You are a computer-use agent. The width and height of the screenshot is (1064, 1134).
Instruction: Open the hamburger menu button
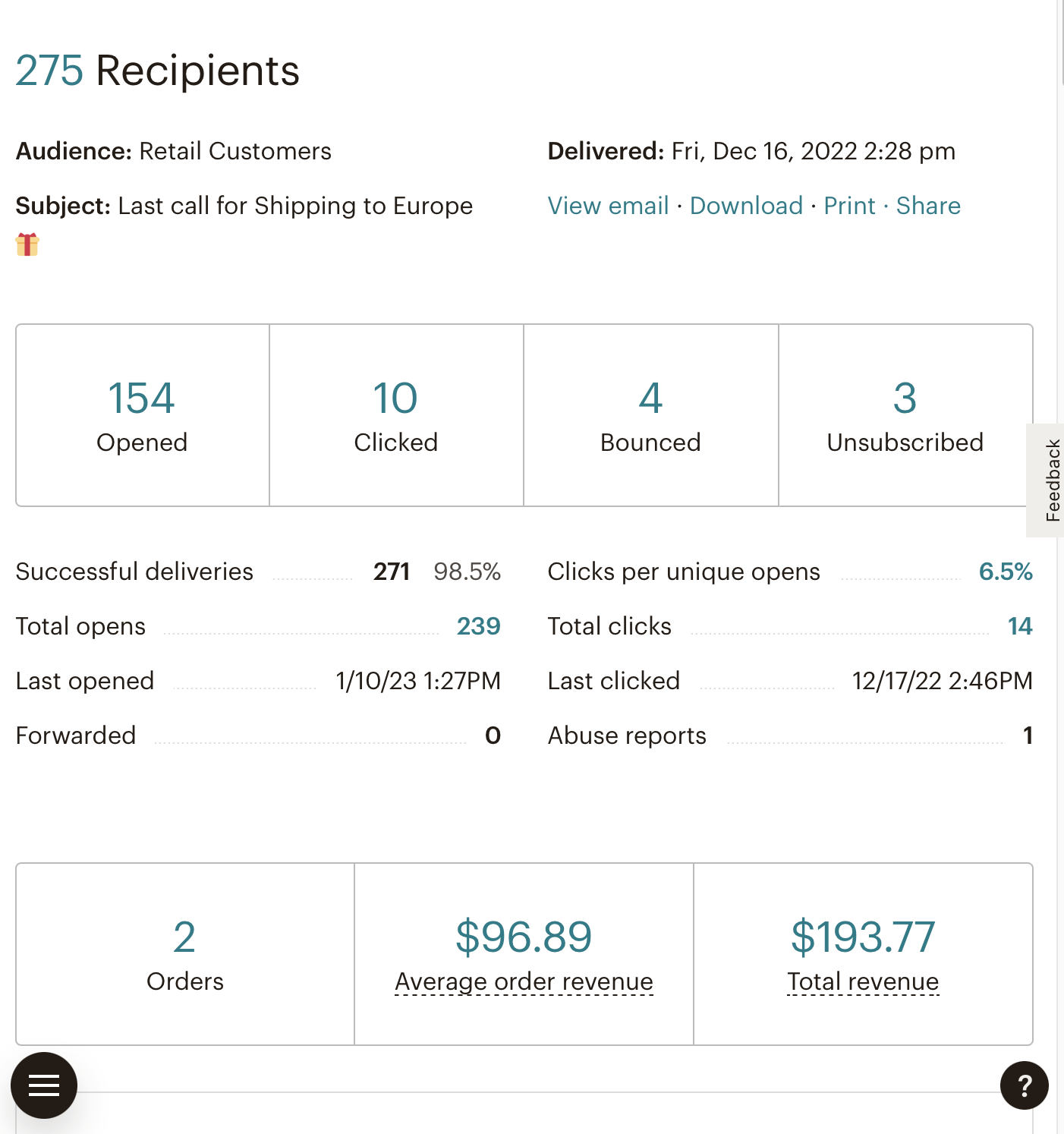point(43,1085)
